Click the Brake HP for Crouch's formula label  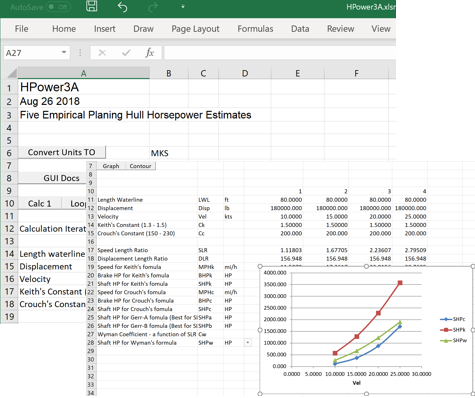(136, 300)
